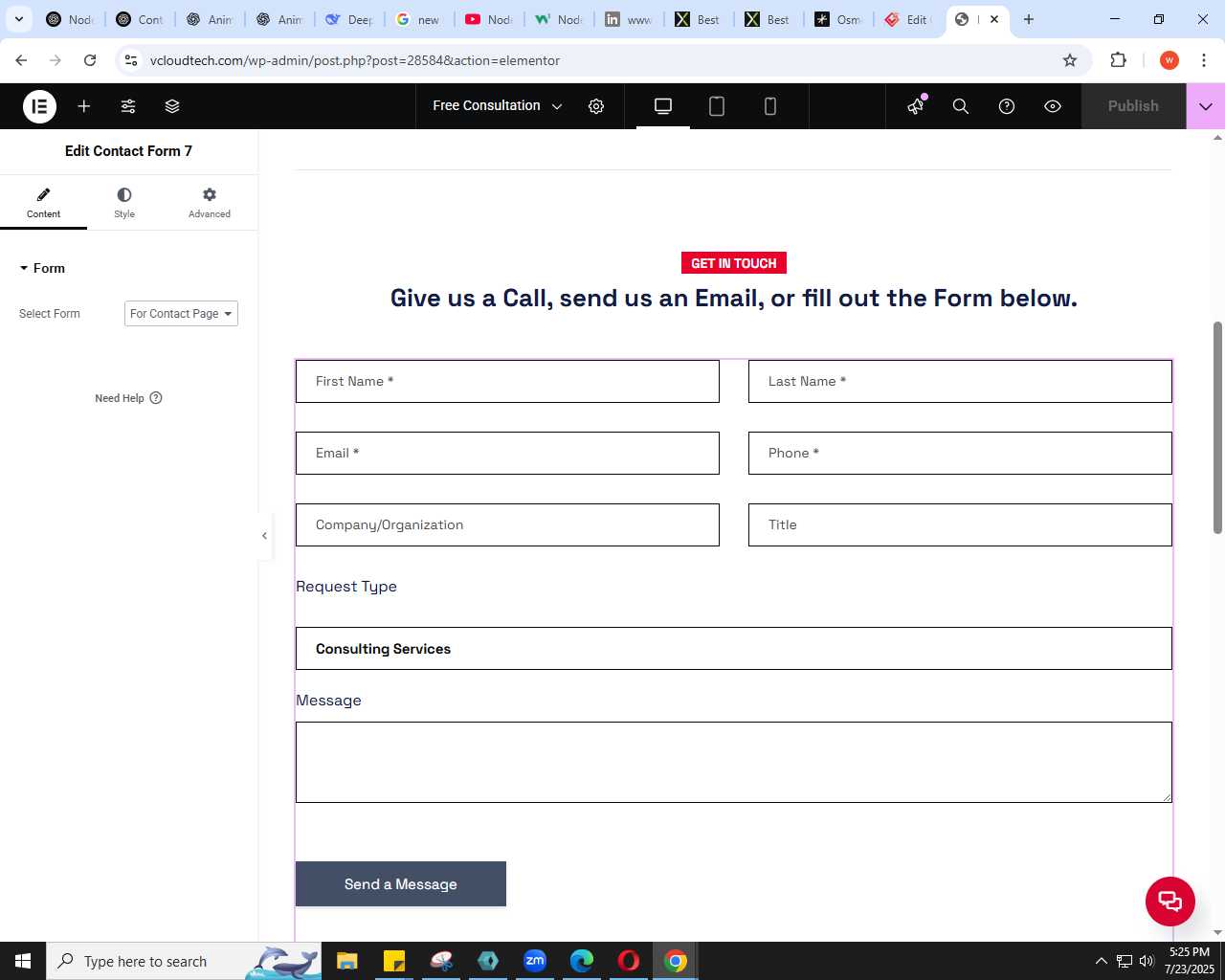Open a new browser tab

pos(1029,19)
